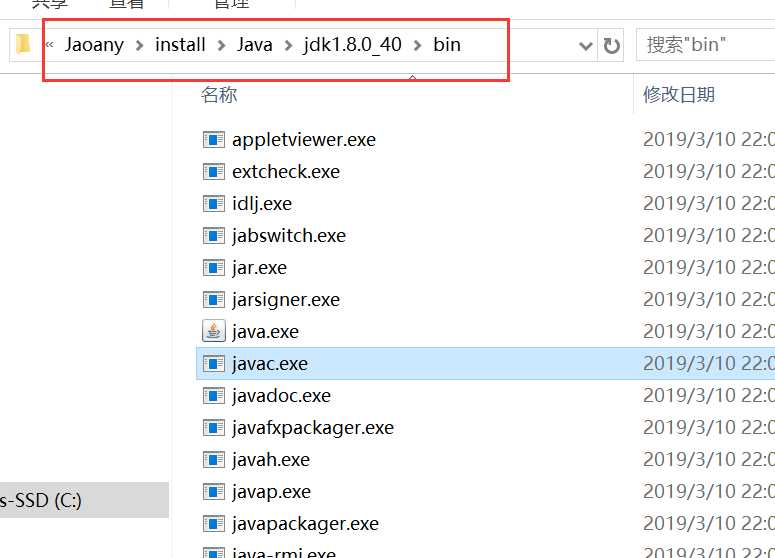The width and height of the screenshot is (775, 558).
Task: Go to jdk1.8.0_40 in the breadcrumb
Action: coord(352,45)
